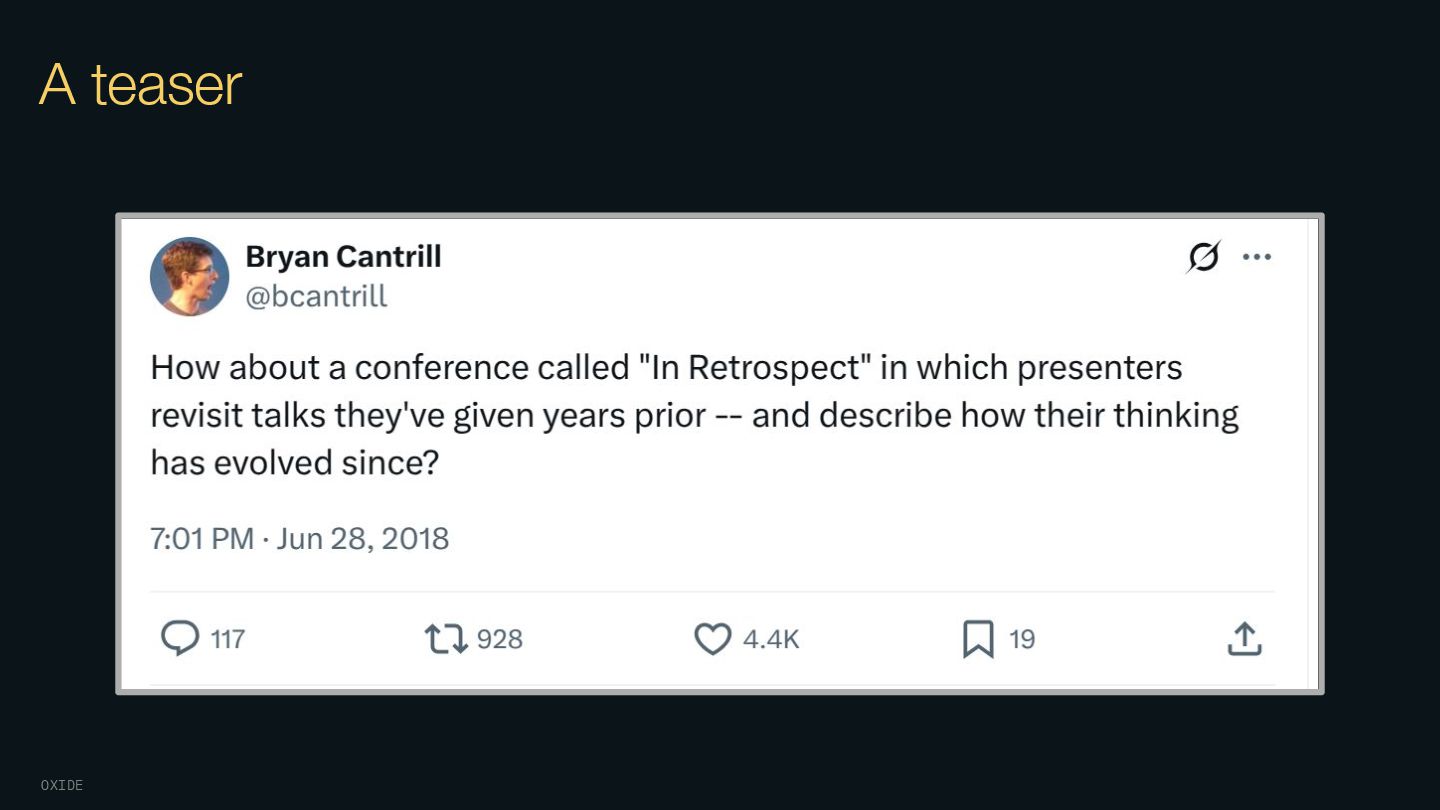Screen dimensions: 1440x810
Task: Open the Bryan Cantrill display name link
Action: pyautogui.click(x=343, y=257)
